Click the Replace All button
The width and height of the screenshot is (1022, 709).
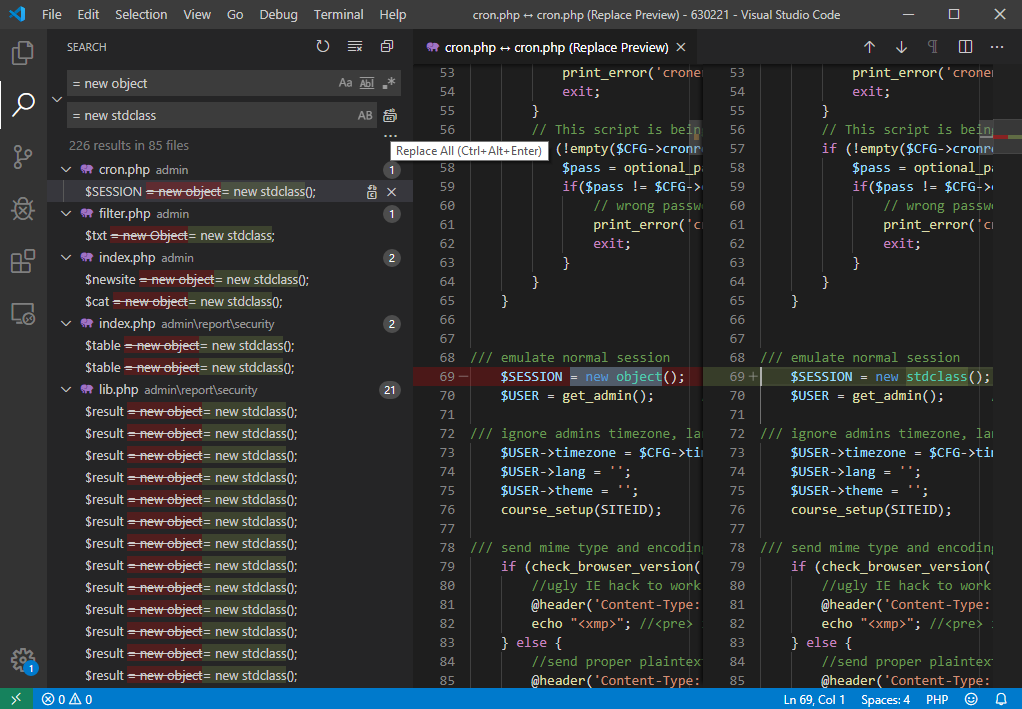(390, 115)
